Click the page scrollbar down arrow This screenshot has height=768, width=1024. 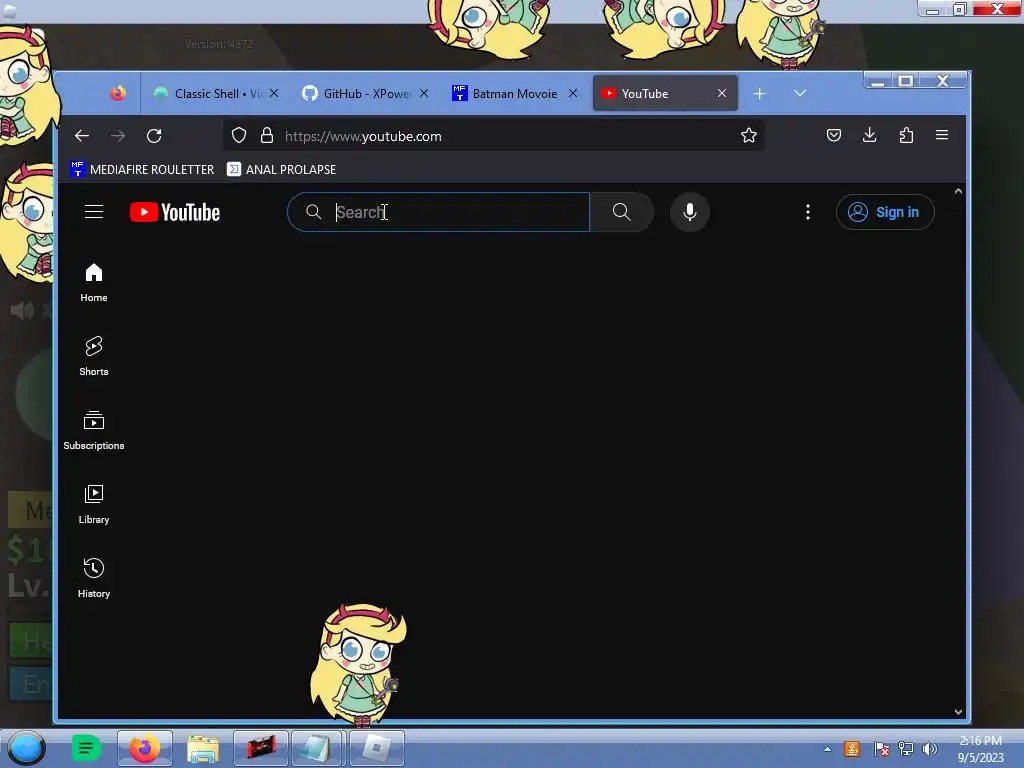pos(958,712)
